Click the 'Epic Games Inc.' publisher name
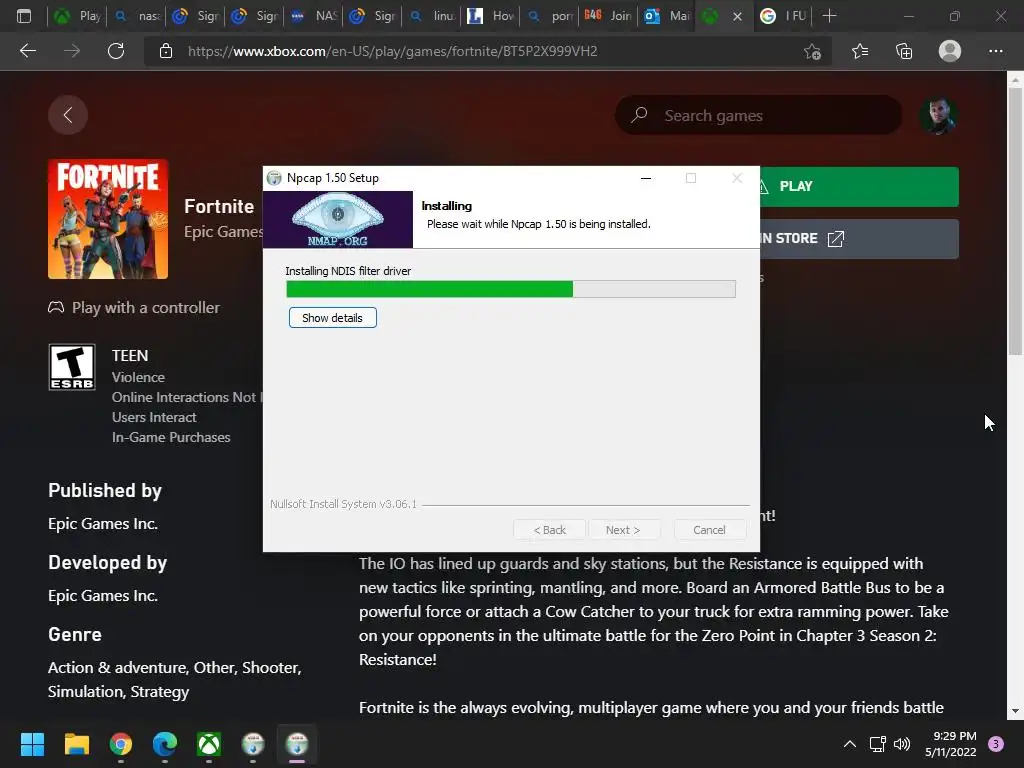Viewport: 1024px width, 768px height. (103, 524)
